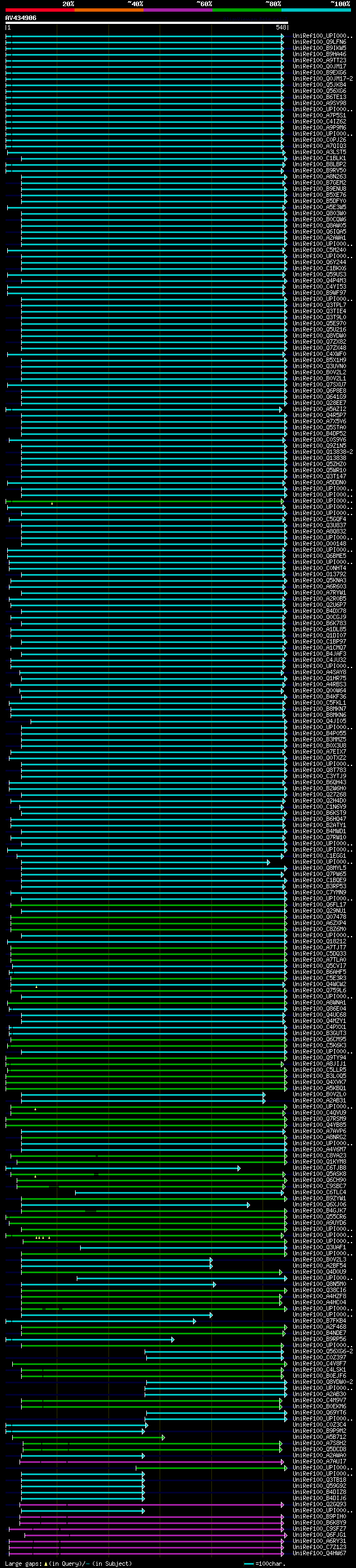Screen dimensions: 356x1568
Task: Select hit label UniRef100_C4IZ62
Action: pyautogui.click(x=319, y=121)
